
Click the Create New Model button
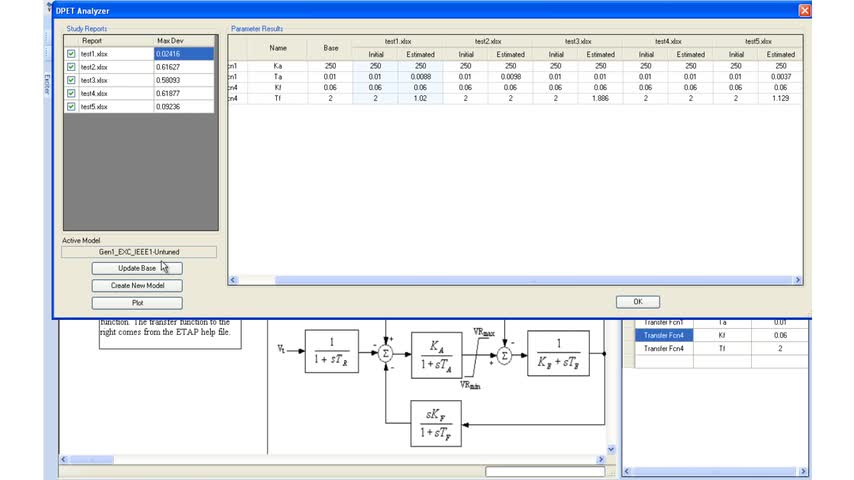point(137,285)
